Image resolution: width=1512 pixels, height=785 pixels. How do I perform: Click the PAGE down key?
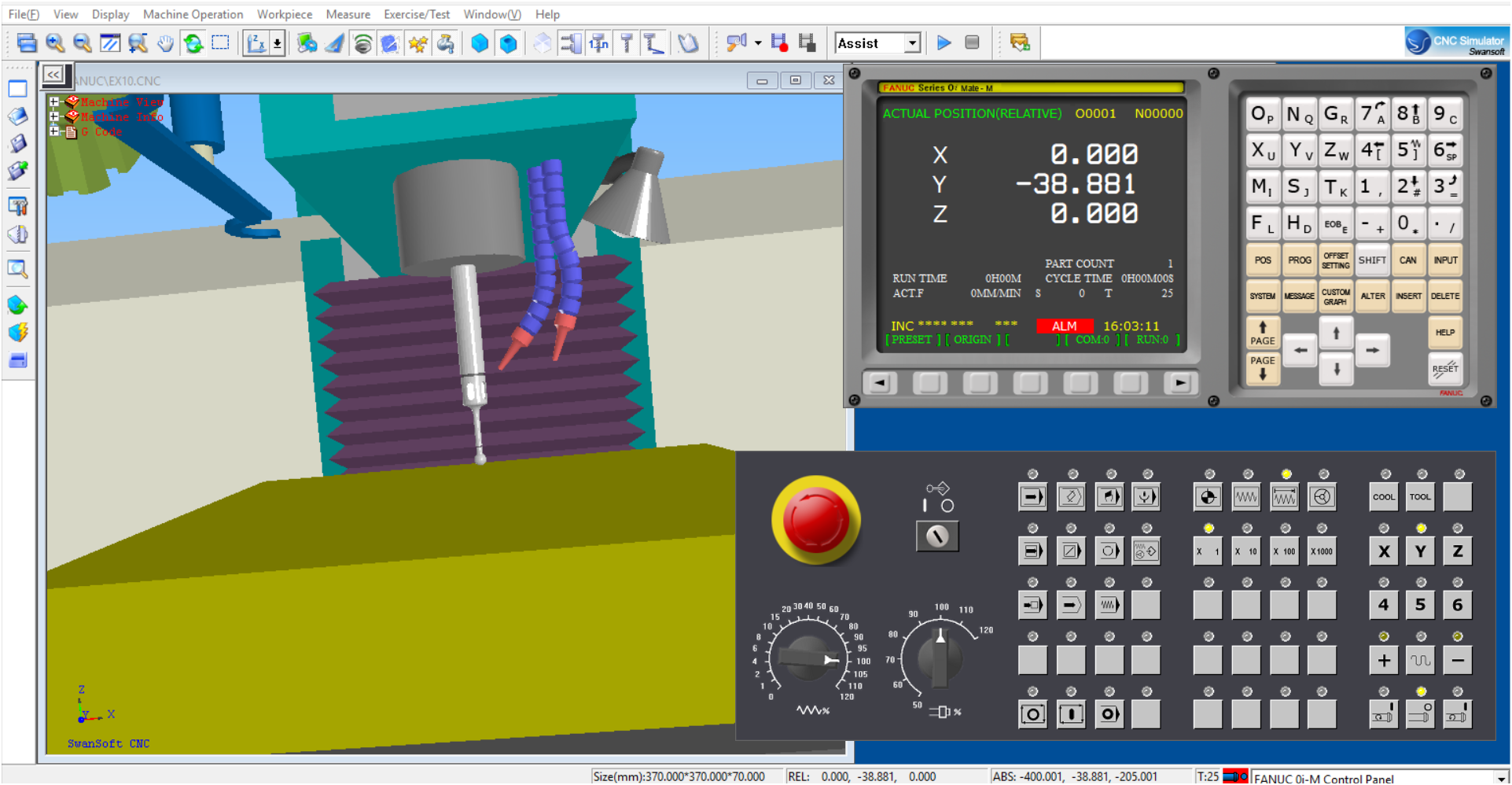[1263, 368]
